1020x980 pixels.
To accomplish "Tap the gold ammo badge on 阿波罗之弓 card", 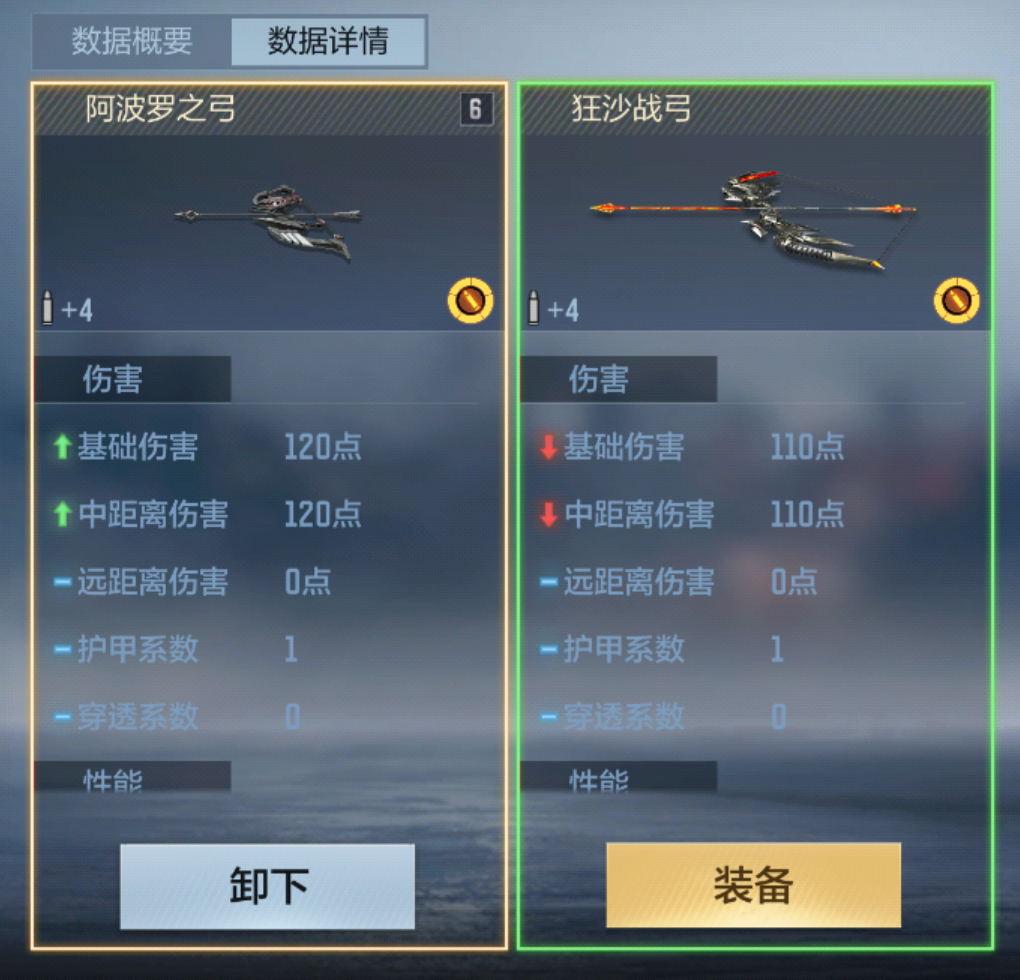I will click(x=470, y=300).
